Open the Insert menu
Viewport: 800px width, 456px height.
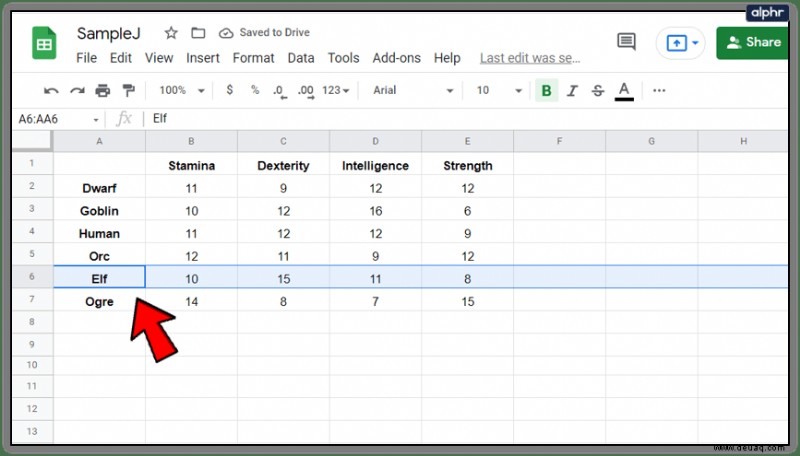click(203, 58)
